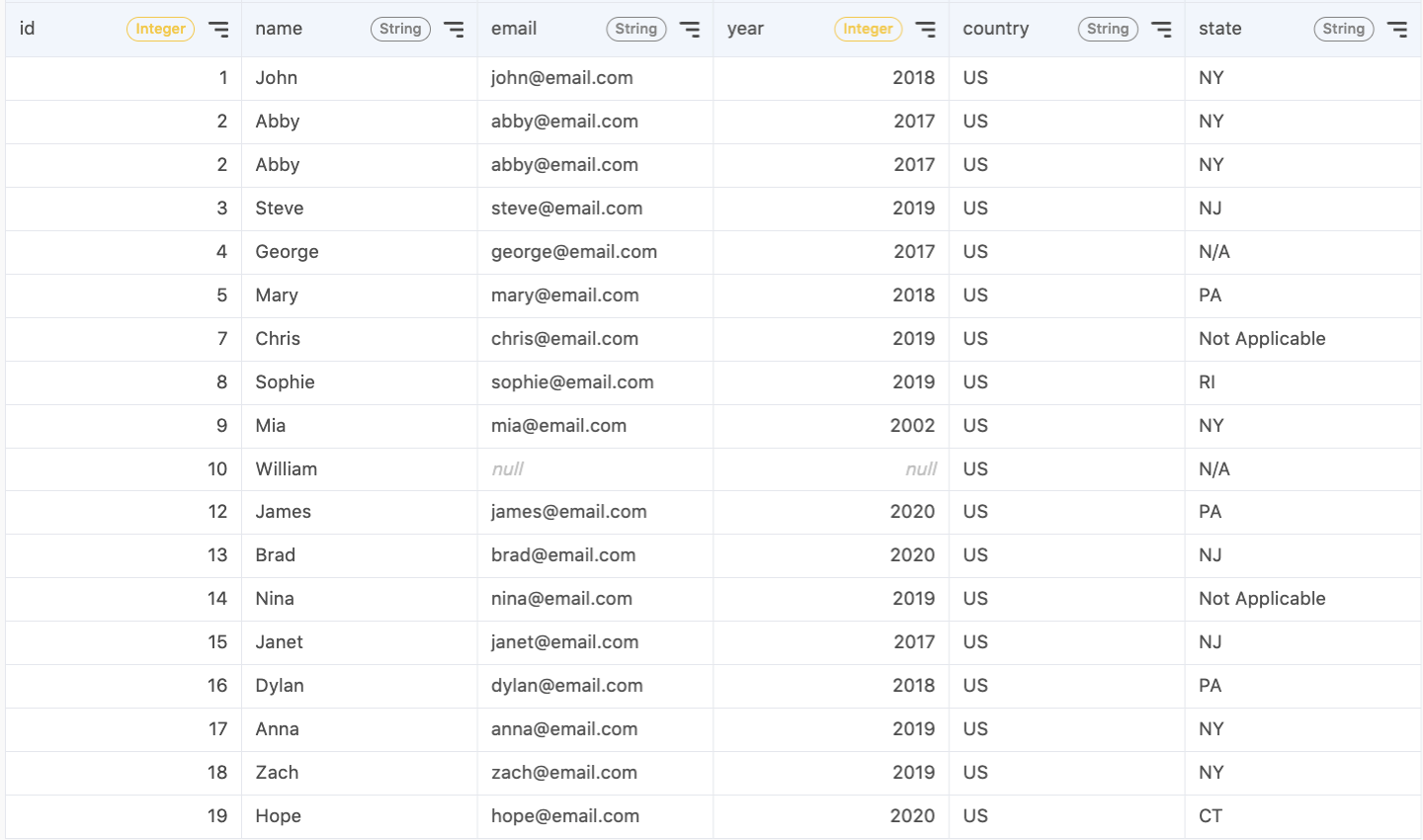This screenshot has width=1423, height=840.
Task: Select the state cell RI
Action: (x=1302, y=382)
